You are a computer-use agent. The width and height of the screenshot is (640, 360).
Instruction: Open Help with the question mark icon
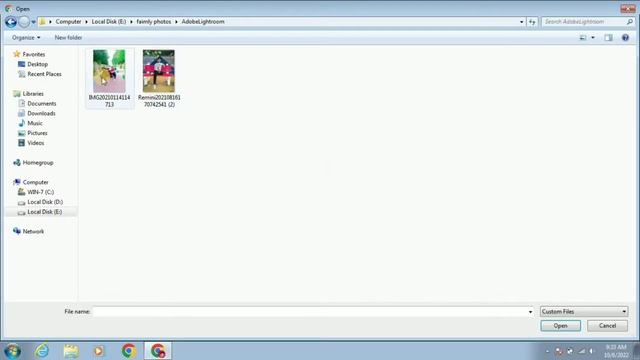tap(625, 38)
